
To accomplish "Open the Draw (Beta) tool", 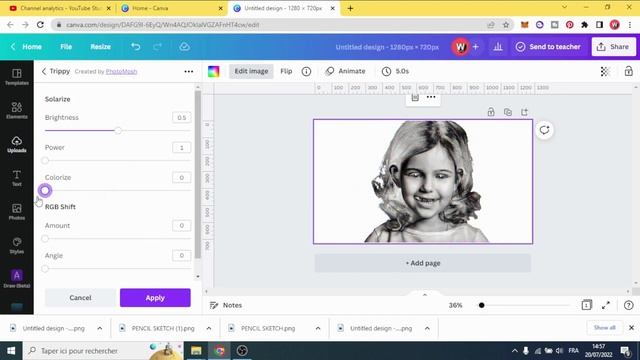I will click(17, 279).
